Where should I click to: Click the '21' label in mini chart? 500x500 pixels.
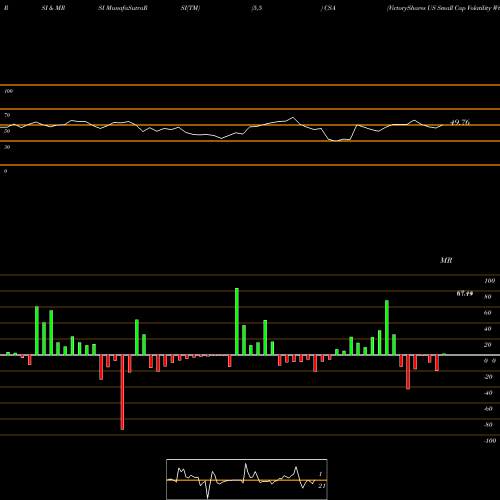coord(322,486)
